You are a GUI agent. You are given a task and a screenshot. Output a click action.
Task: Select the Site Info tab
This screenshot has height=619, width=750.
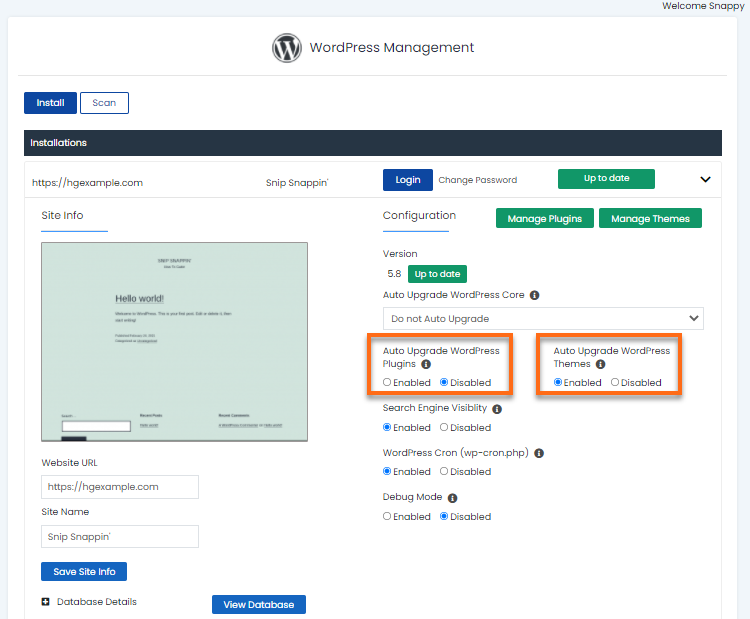[63, 215]
